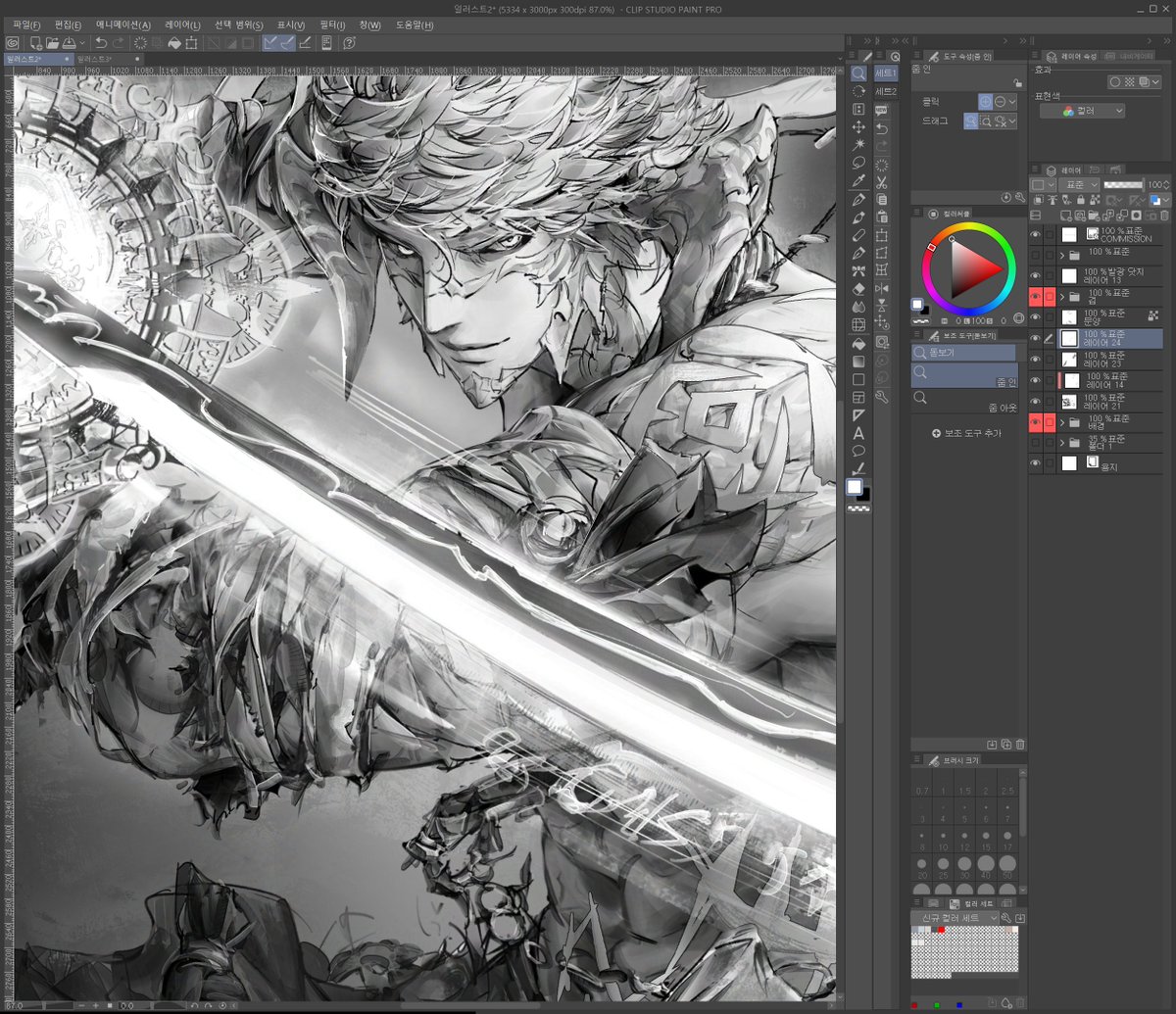Image resolution: width=1176 pixels, height=1014 pixels.
Task: Open the 레이어(L) menu
Action: (182, 24)
